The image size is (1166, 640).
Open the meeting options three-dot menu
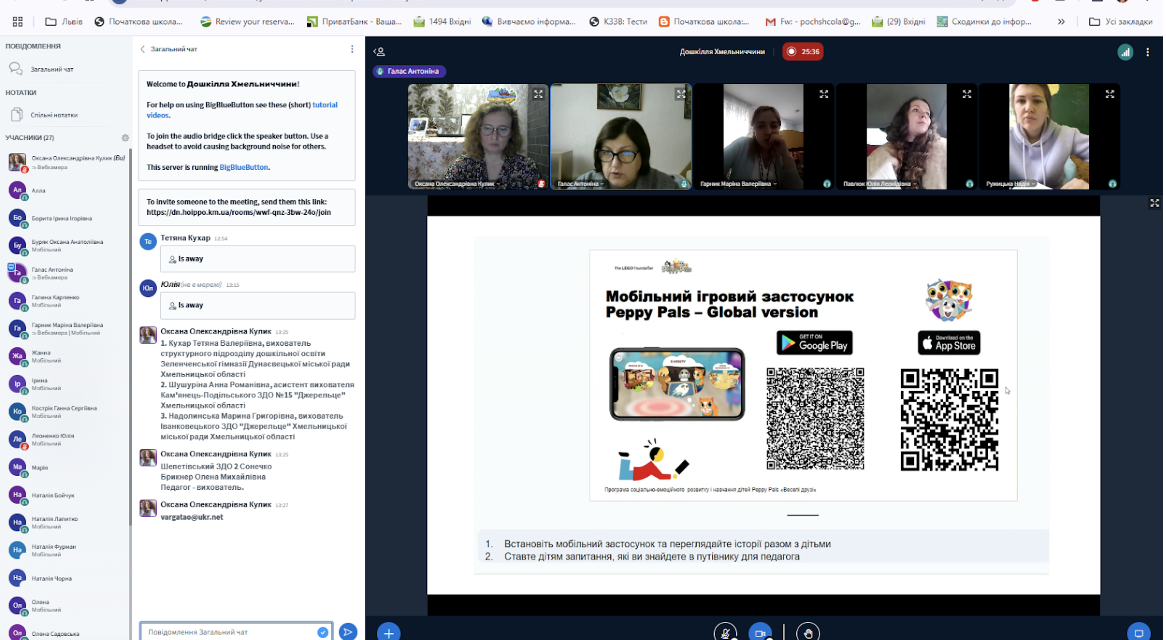pos(1147,52)
